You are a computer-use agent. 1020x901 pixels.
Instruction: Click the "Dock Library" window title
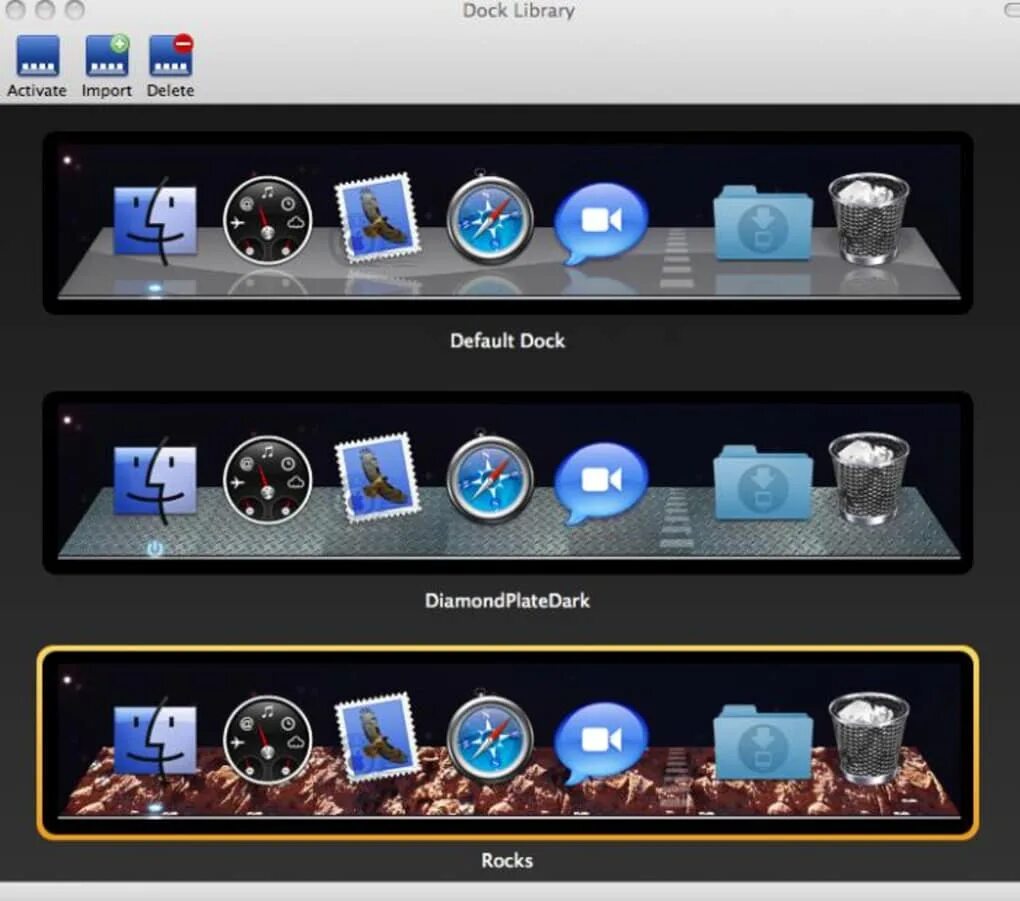click(x=518, y=10)
